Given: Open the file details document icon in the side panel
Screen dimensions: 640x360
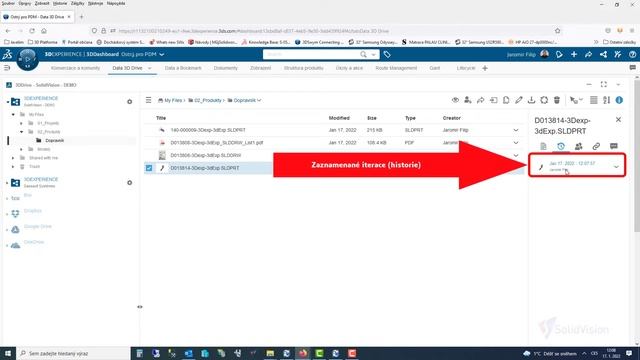Looking at the screenshot, I should (x=543, y=146).
